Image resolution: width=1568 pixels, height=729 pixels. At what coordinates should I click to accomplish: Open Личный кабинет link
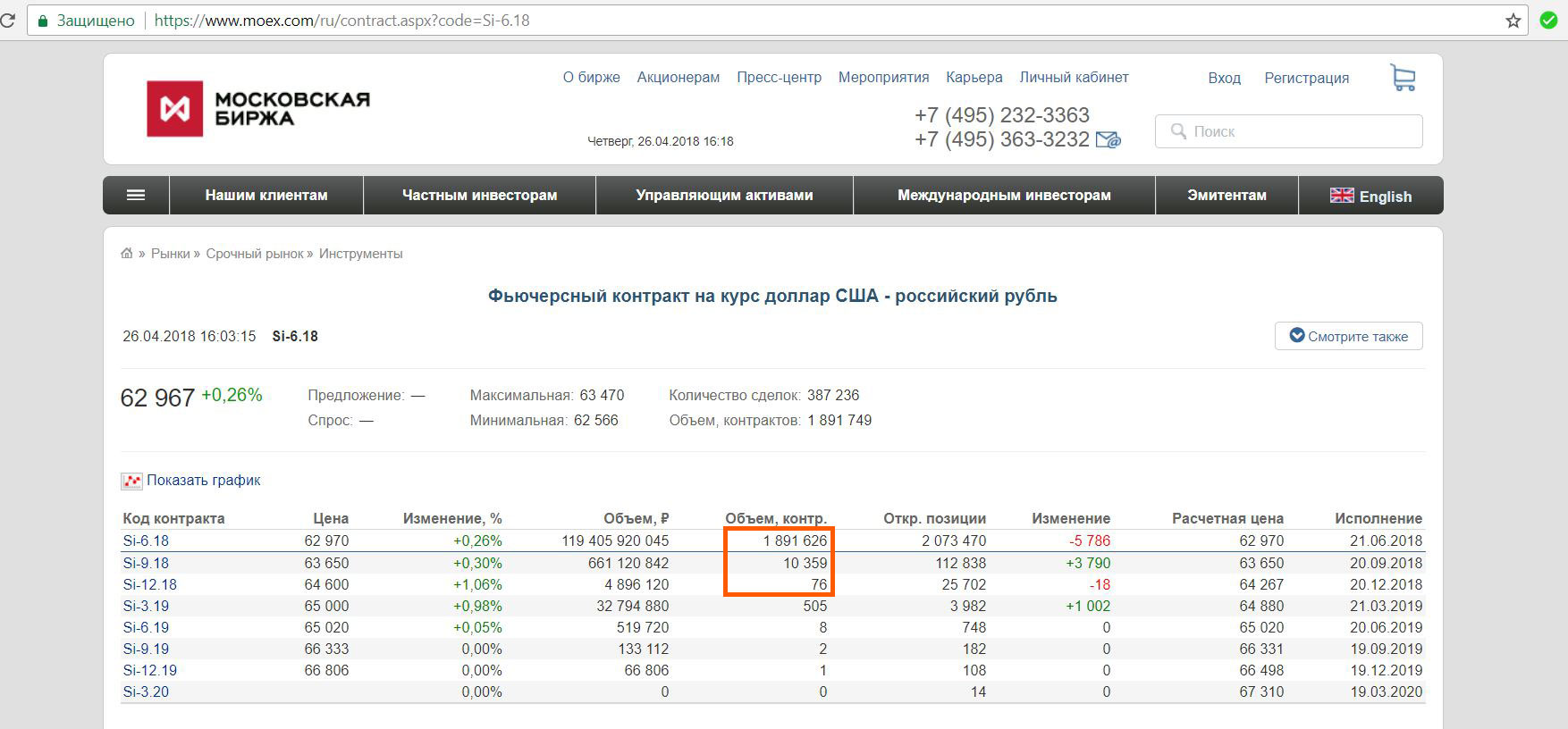pos(1074,77)
